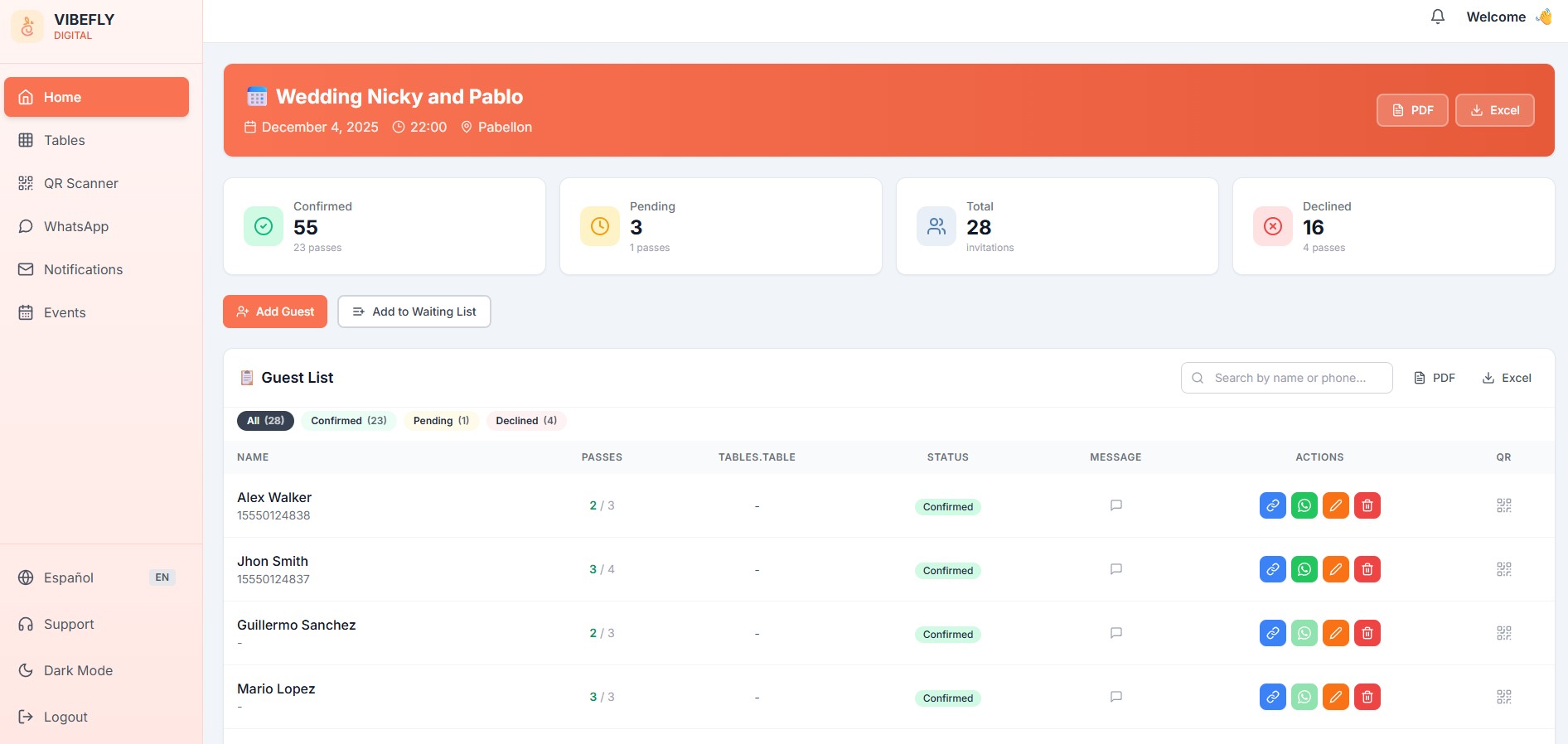
Task: Open Support in sidebar
Action: (x=96, y=624)
